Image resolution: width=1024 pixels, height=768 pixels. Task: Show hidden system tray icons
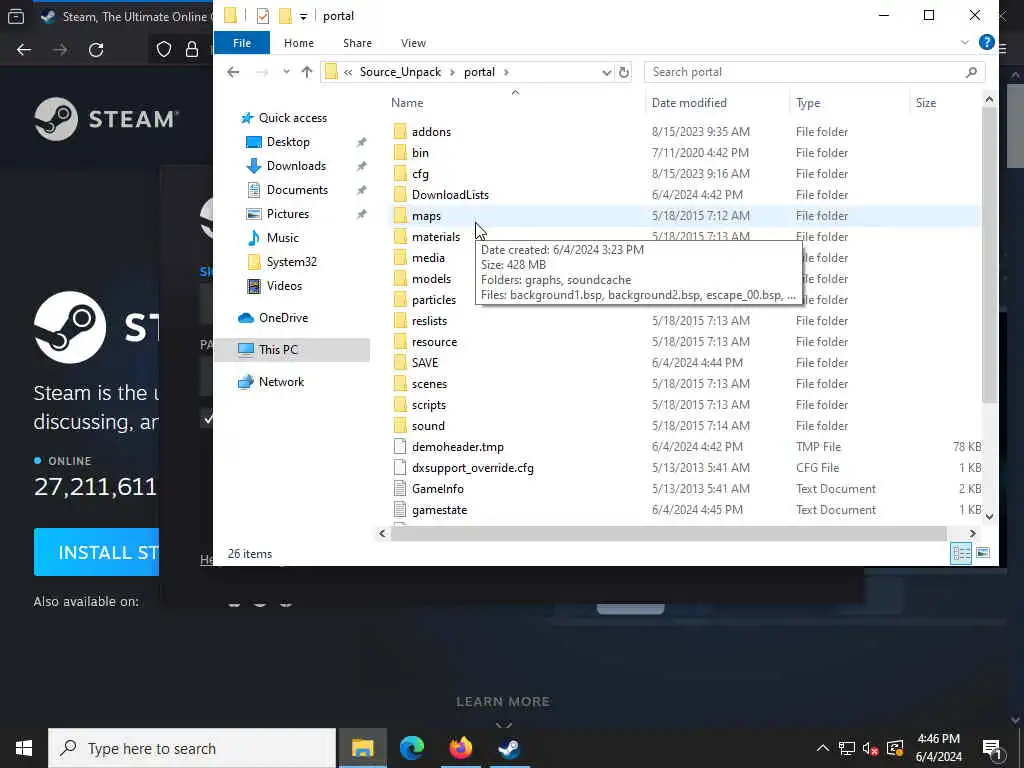pyautogui.click(x=823, y=748)
